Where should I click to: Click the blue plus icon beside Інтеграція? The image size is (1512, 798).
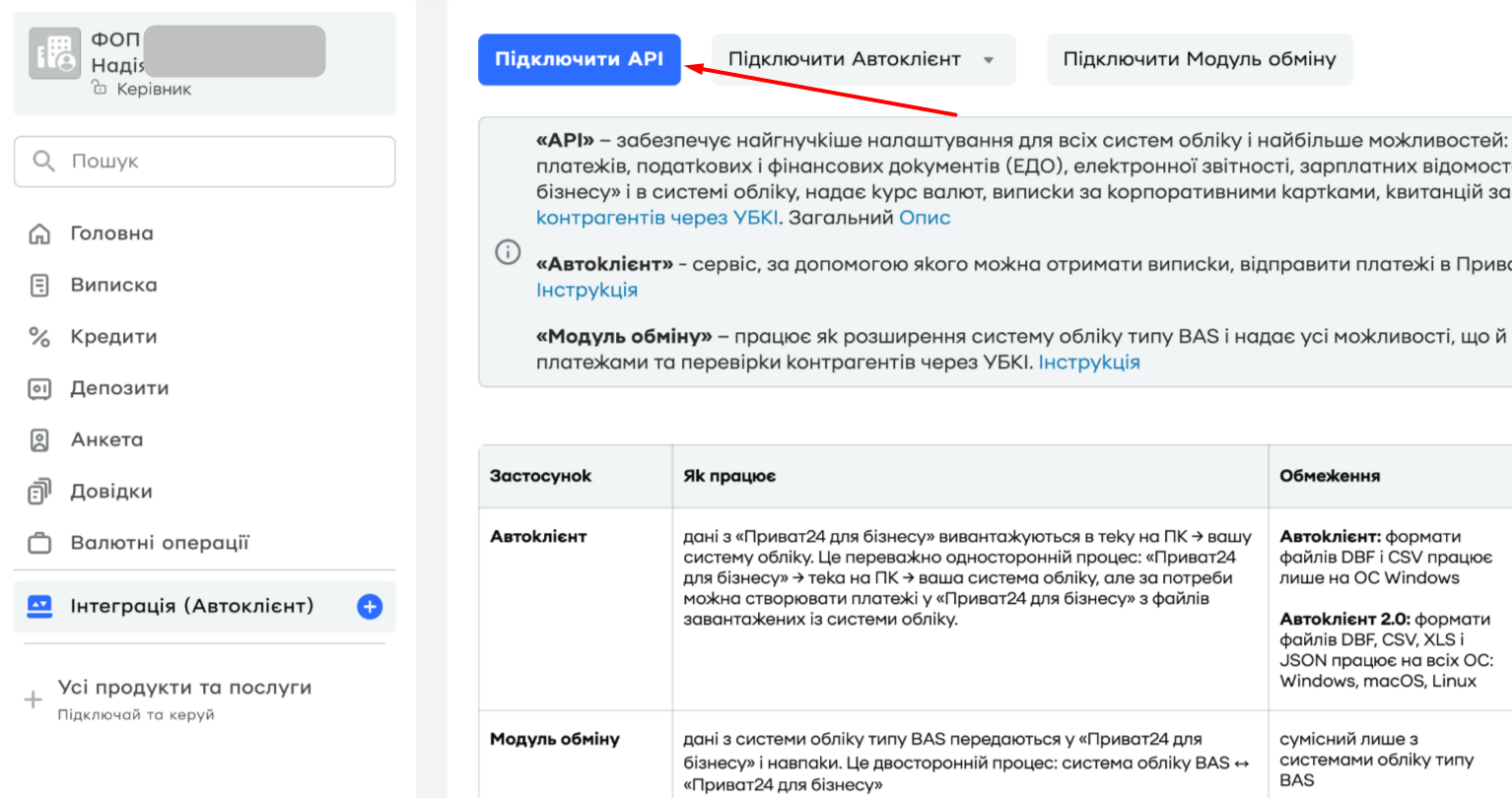coord(370,607)
